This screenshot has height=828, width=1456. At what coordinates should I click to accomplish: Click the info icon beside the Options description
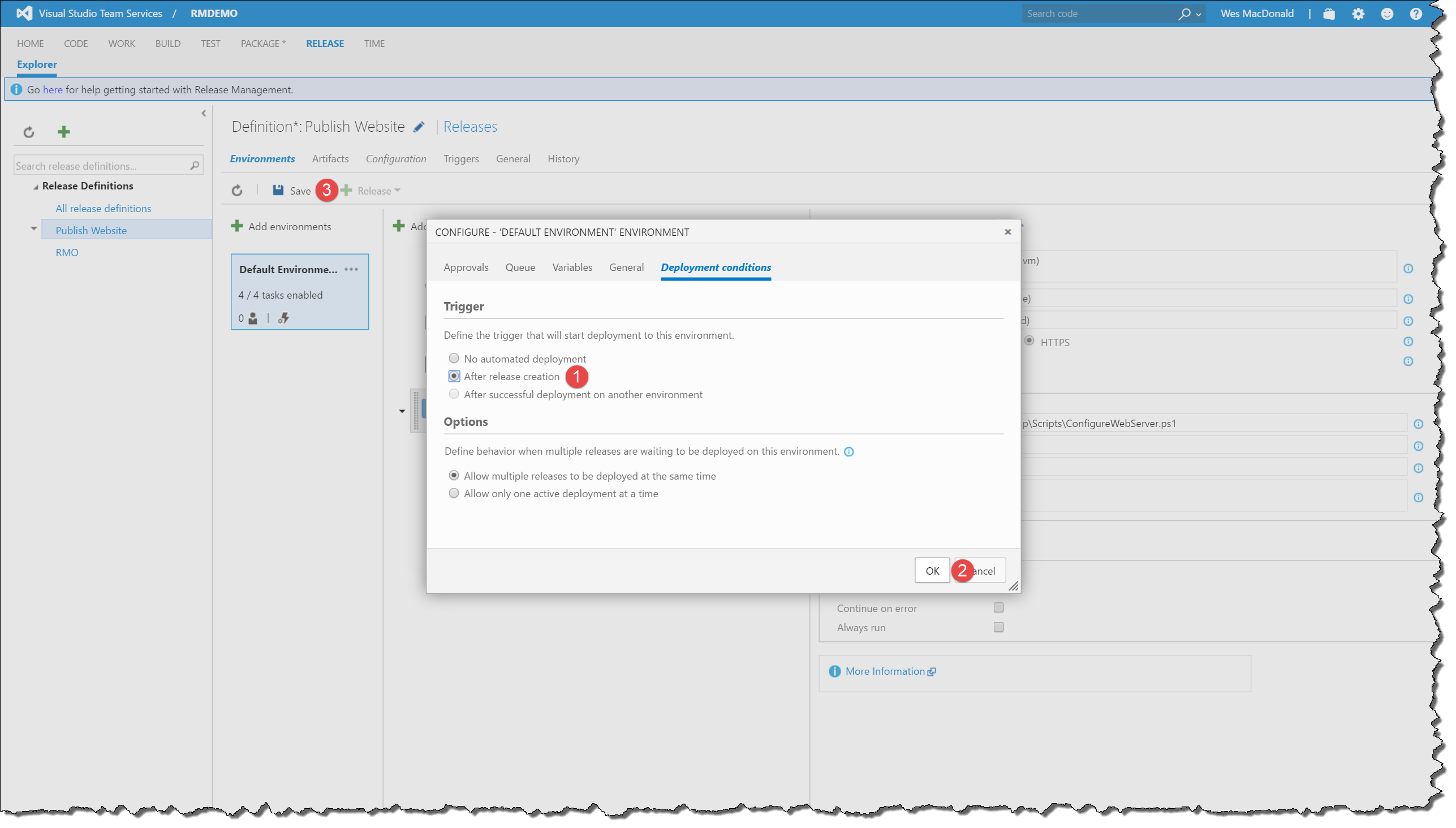click(848, 451)
